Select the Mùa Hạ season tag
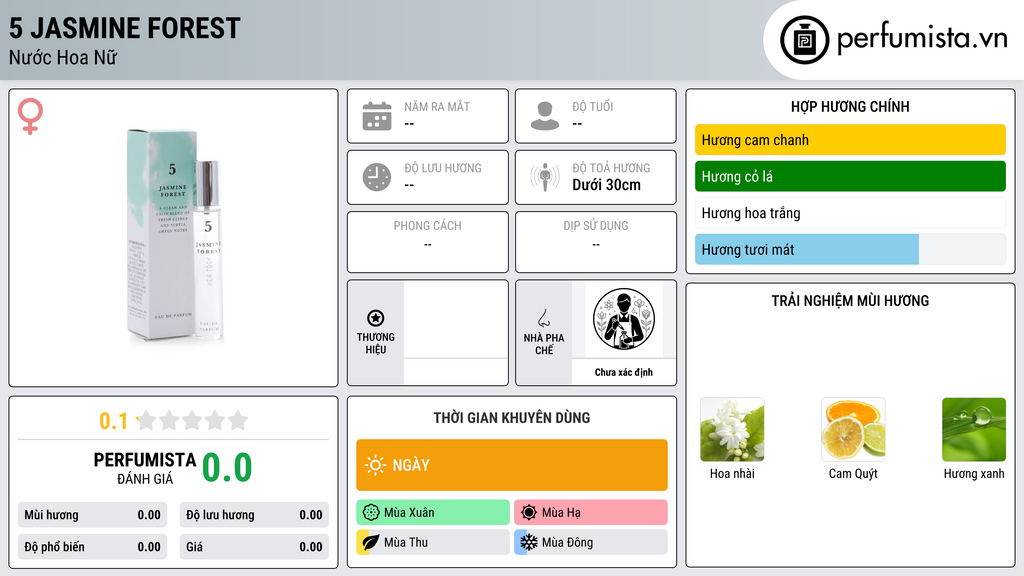 coord(591,513)
